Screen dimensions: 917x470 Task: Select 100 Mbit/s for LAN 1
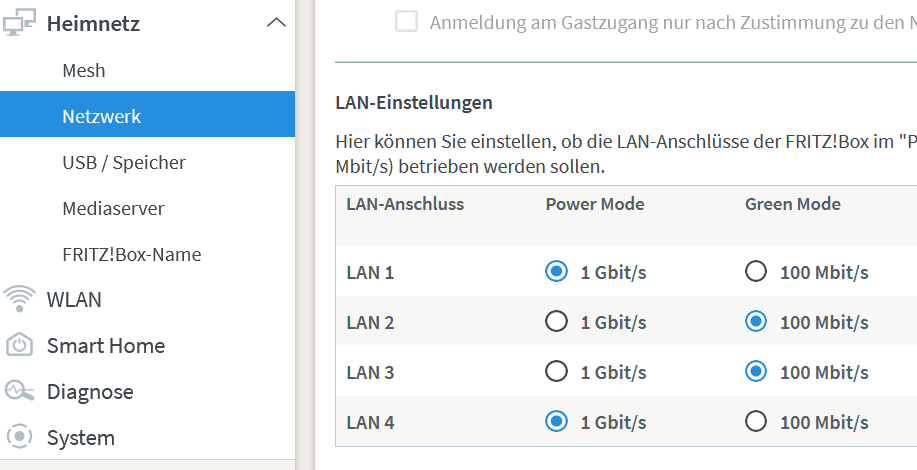pyautogui.click(x=756, y=271)
